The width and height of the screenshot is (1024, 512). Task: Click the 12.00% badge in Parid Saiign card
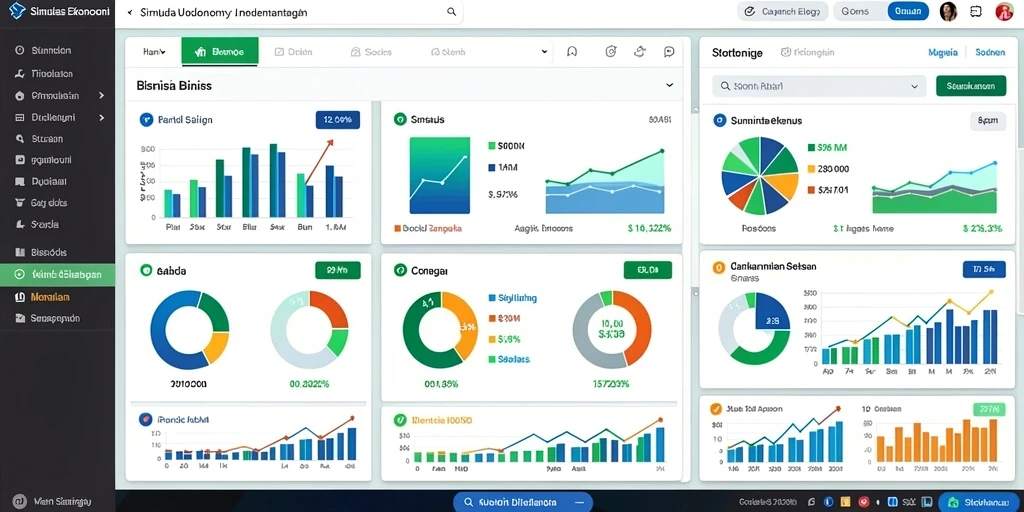(x=338, y=120)
